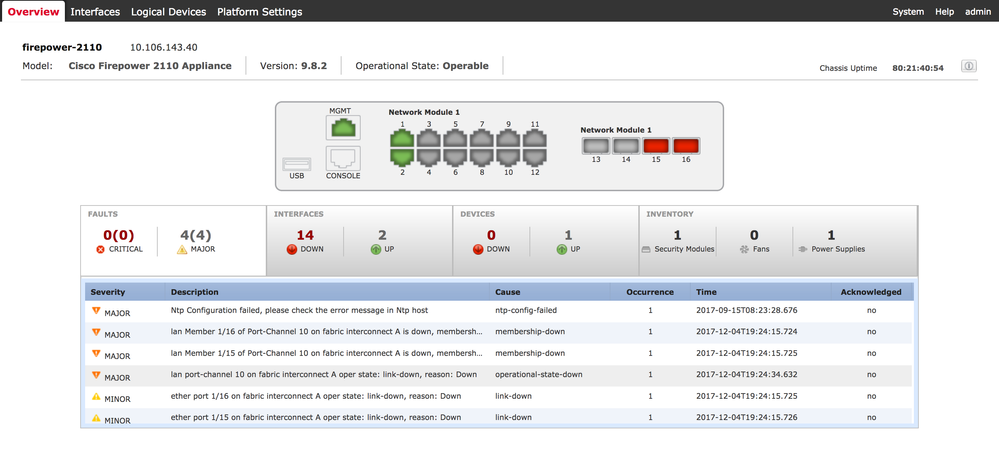The image size is (999, 471).
Task: Select Ethernet port 12 icon
Action: (535, 156)
